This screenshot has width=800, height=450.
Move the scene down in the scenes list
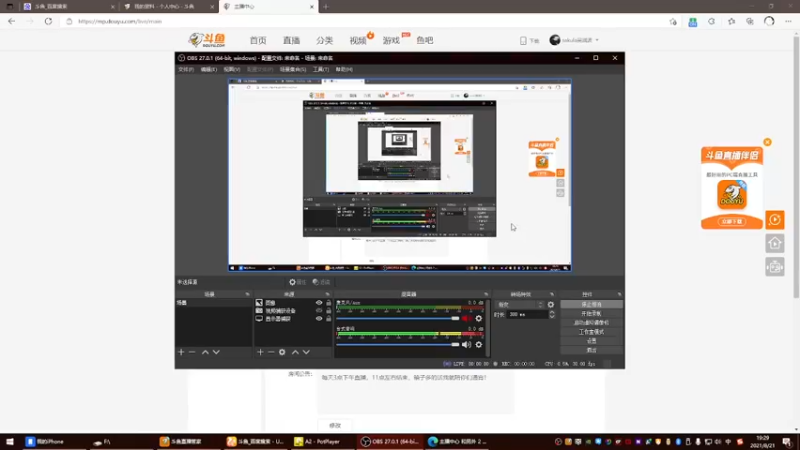pyautogui.click(x=216, y=352)
